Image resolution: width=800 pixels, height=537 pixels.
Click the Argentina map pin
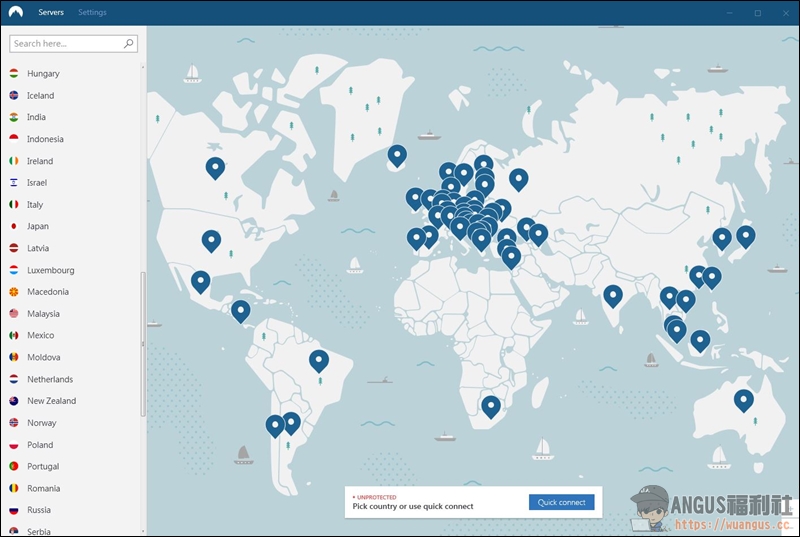tap(292, 423)
